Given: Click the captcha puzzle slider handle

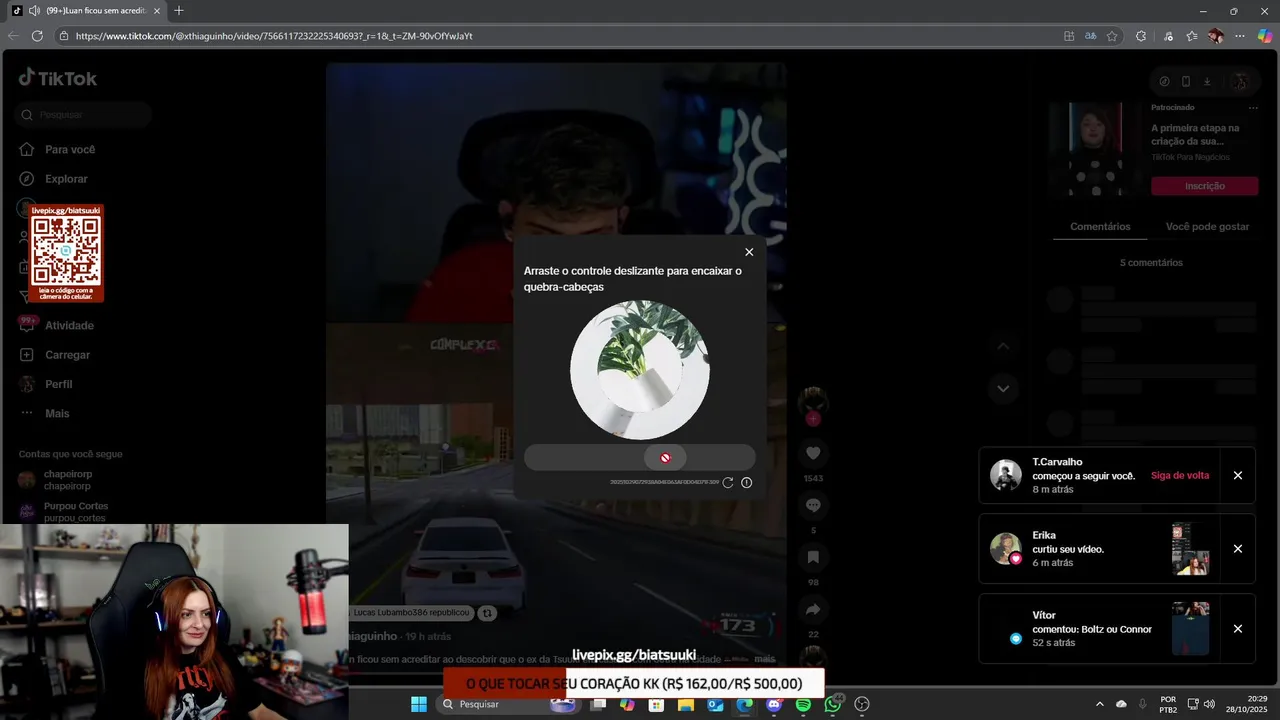Looking at the screenshot, I should pos(665,457).
